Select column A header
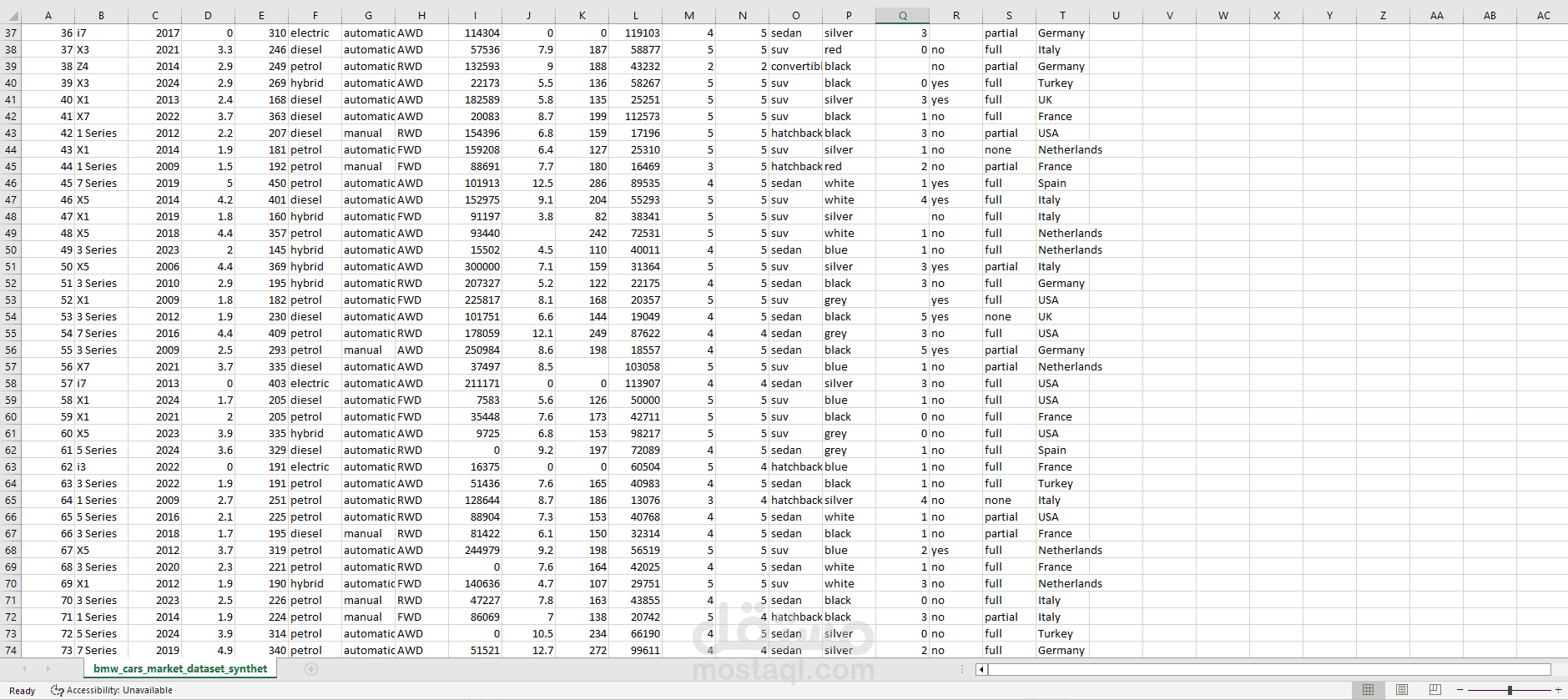The width and height of the screenshot is (1568, 700). [x=48, y=16]
